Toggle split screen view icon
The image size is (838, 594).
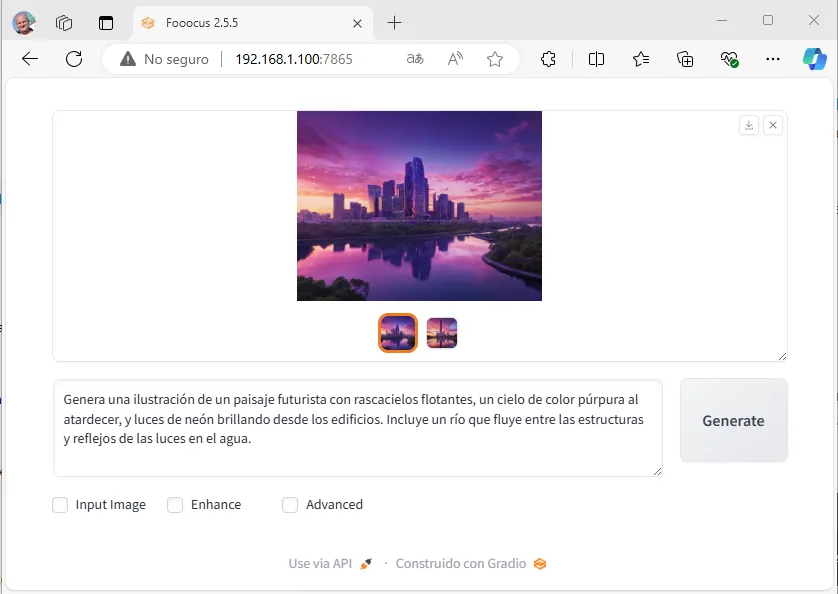[x=597, y=59]
